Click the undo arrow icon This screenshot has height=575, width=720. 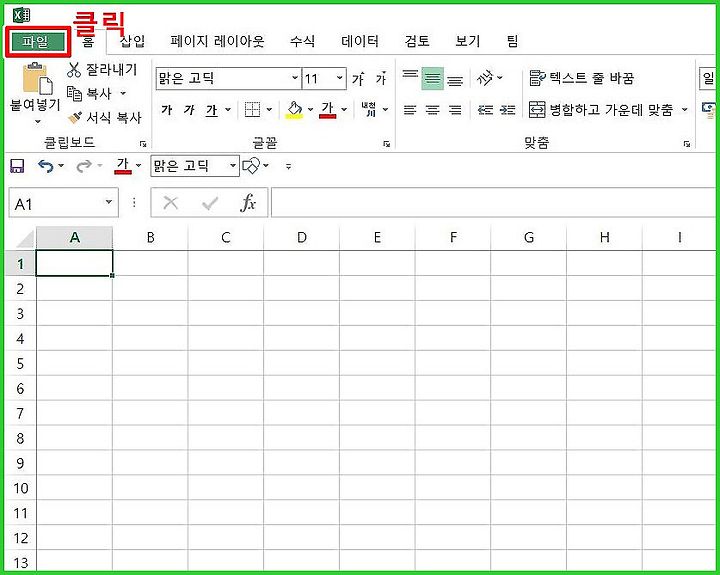(45, 166)
